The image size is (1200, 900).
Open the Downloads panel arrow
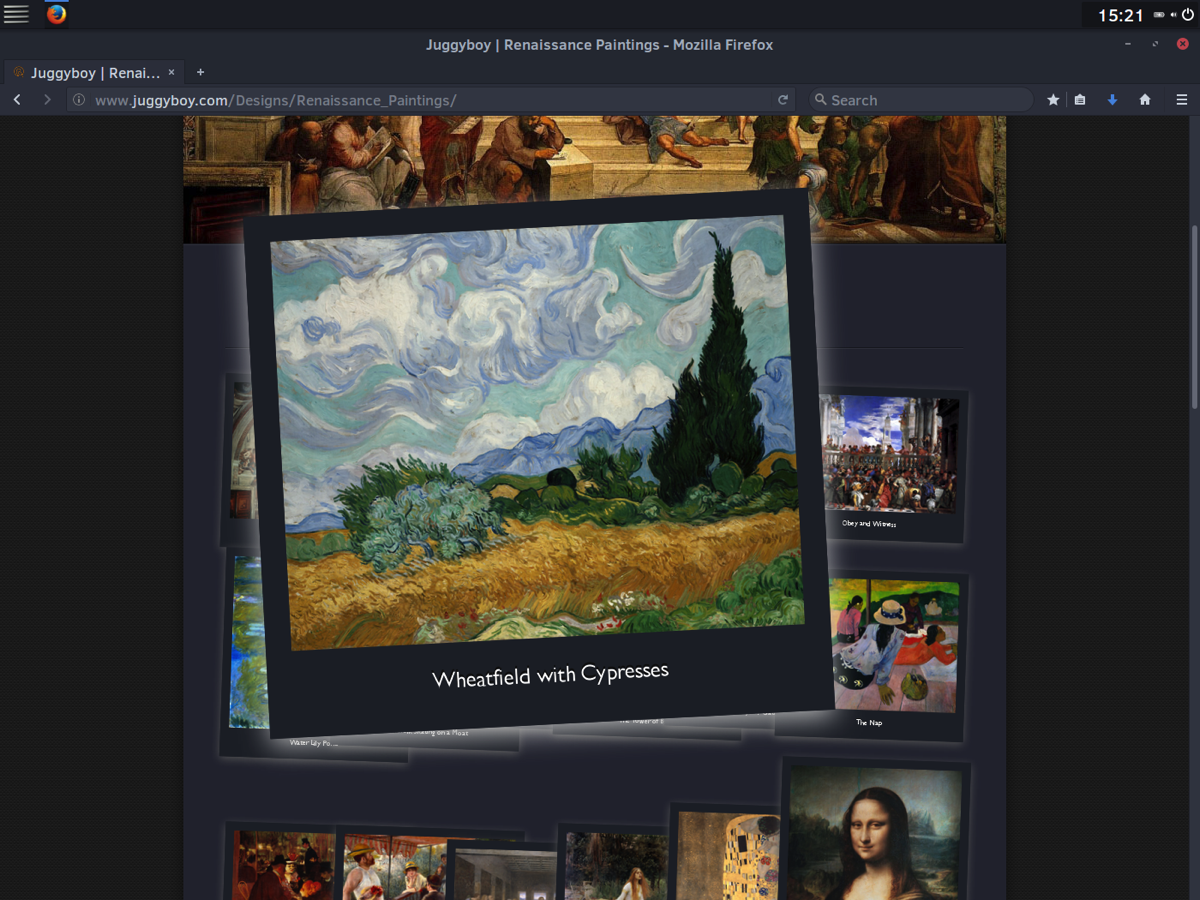pos(1112,100)
